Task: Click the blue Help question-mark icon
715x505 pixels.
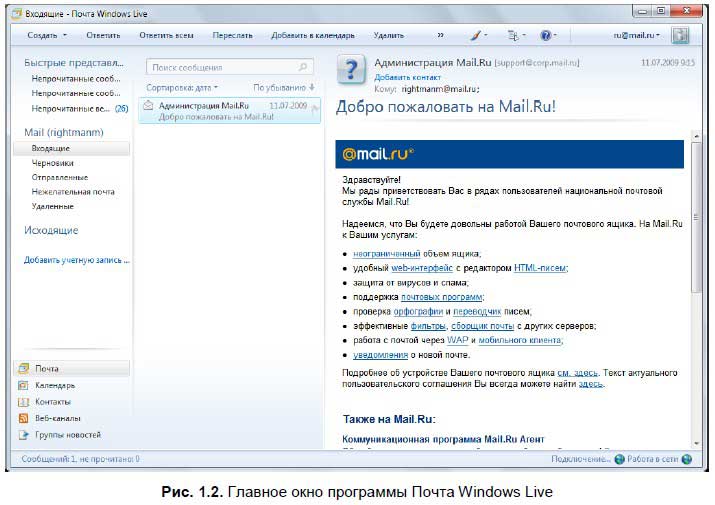Action: coord(546,35)
